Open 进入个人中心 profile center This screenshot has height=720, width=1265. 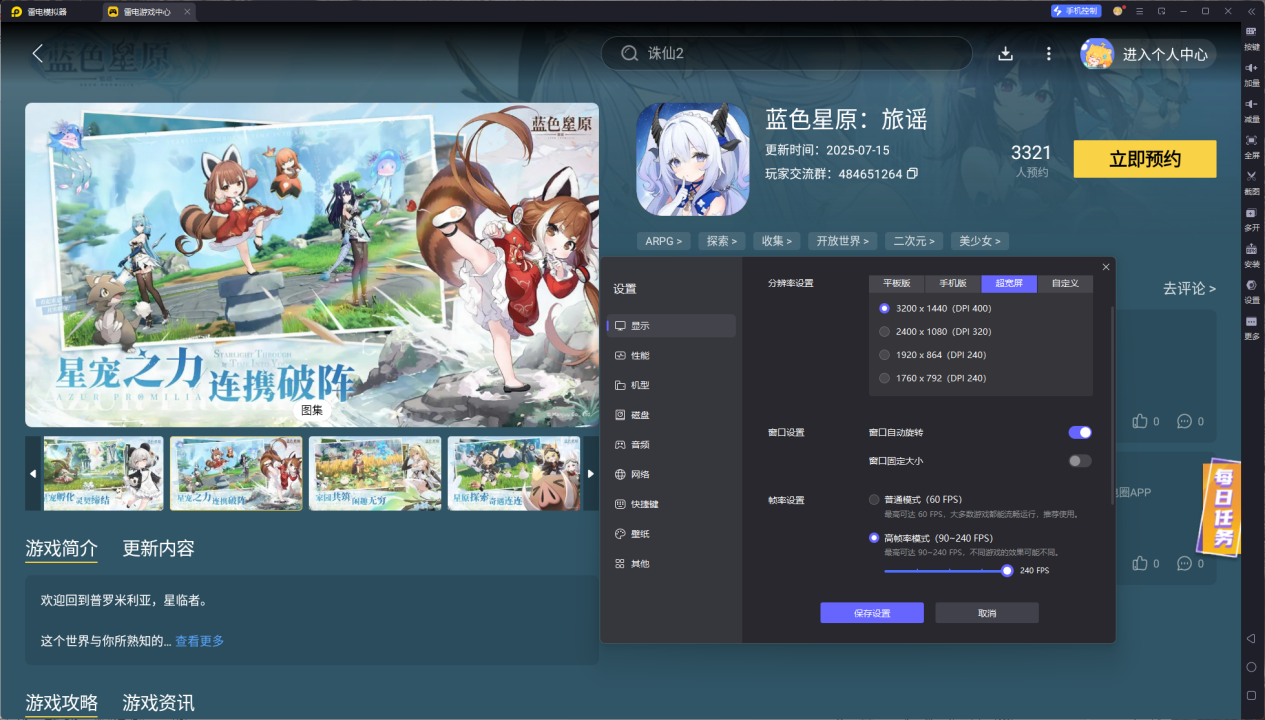(1148, 54)
